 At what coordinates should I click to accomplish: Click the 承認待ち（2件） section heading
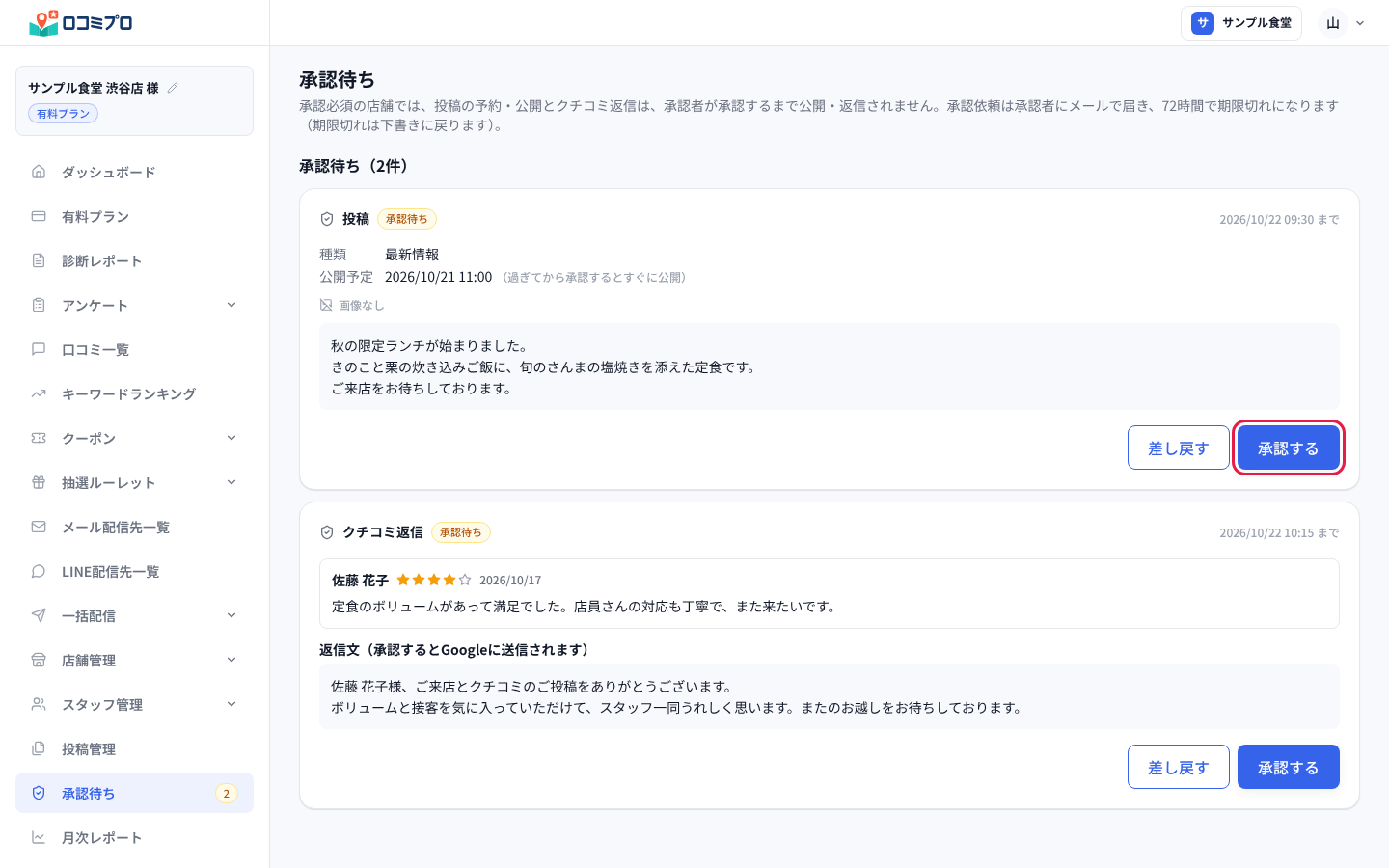click(x=357, y=166)
